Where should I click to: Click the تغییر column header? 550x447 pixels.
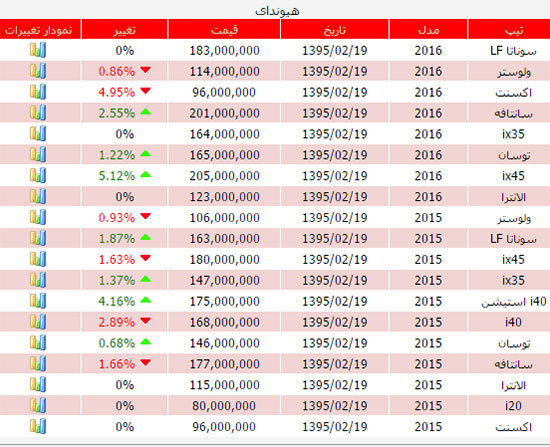125,29
